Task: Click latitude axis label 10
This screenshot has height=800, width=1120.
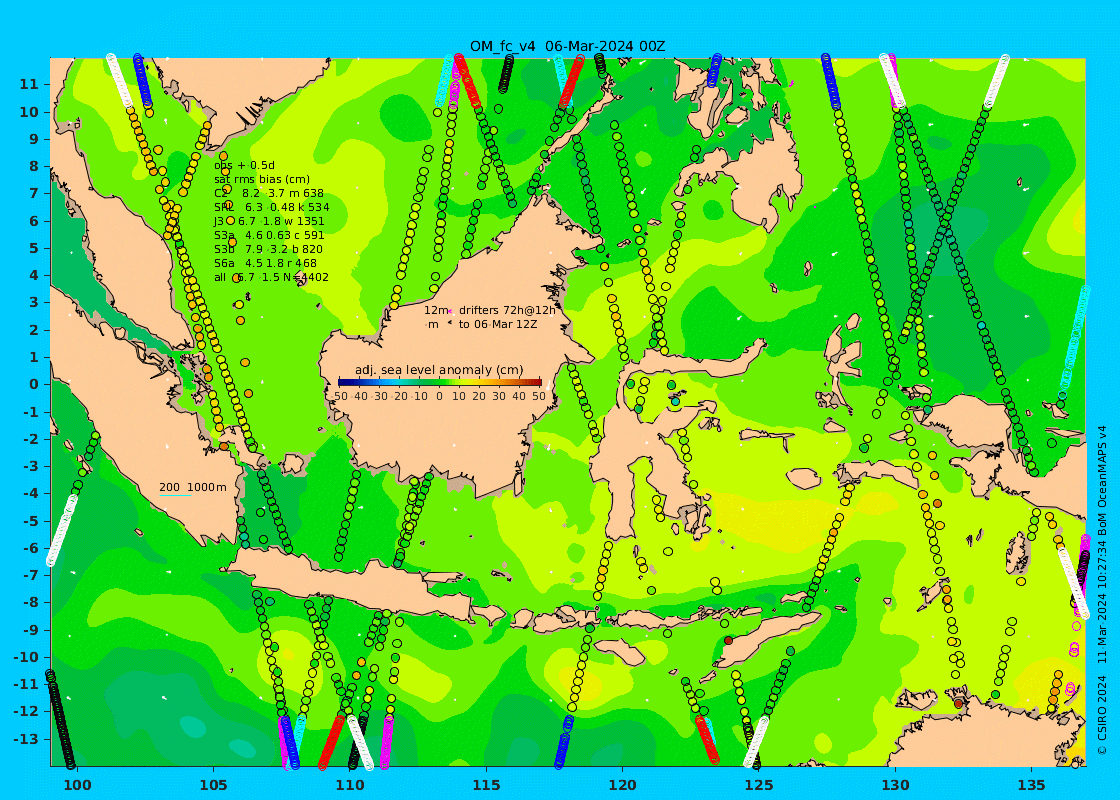Action: point(29,111)
